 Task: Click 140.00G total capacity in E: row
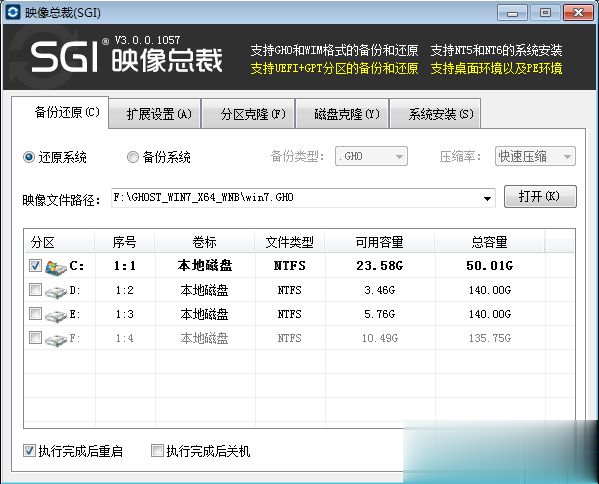click(x=490, y=314)
